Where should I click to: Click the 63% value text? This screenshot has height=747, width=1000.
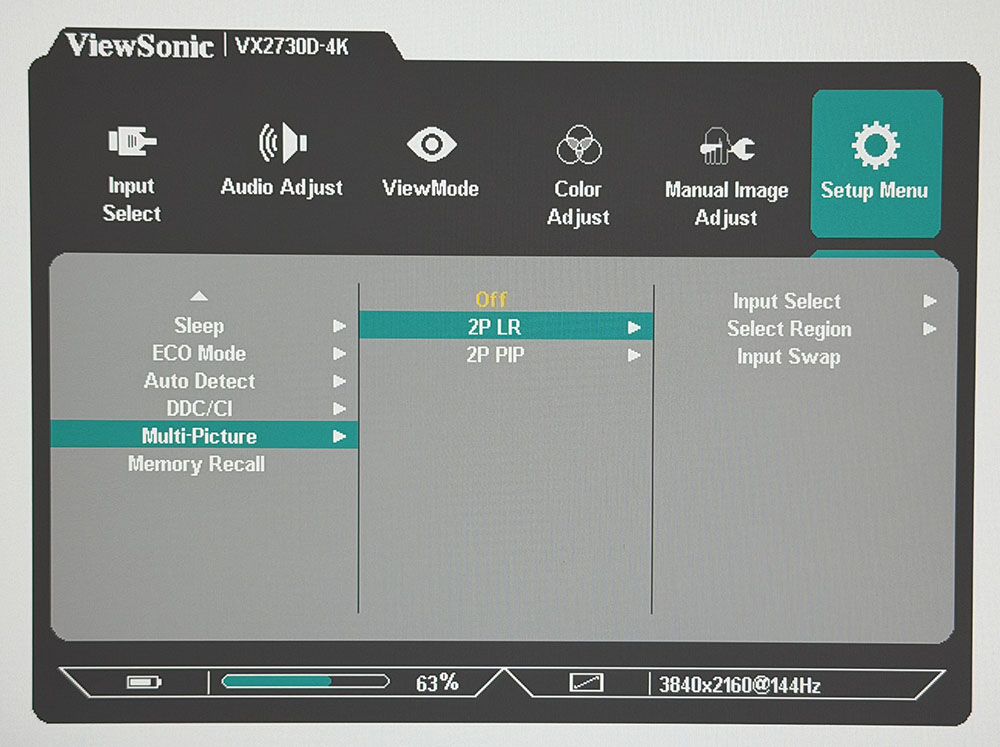tap(437, 683)
